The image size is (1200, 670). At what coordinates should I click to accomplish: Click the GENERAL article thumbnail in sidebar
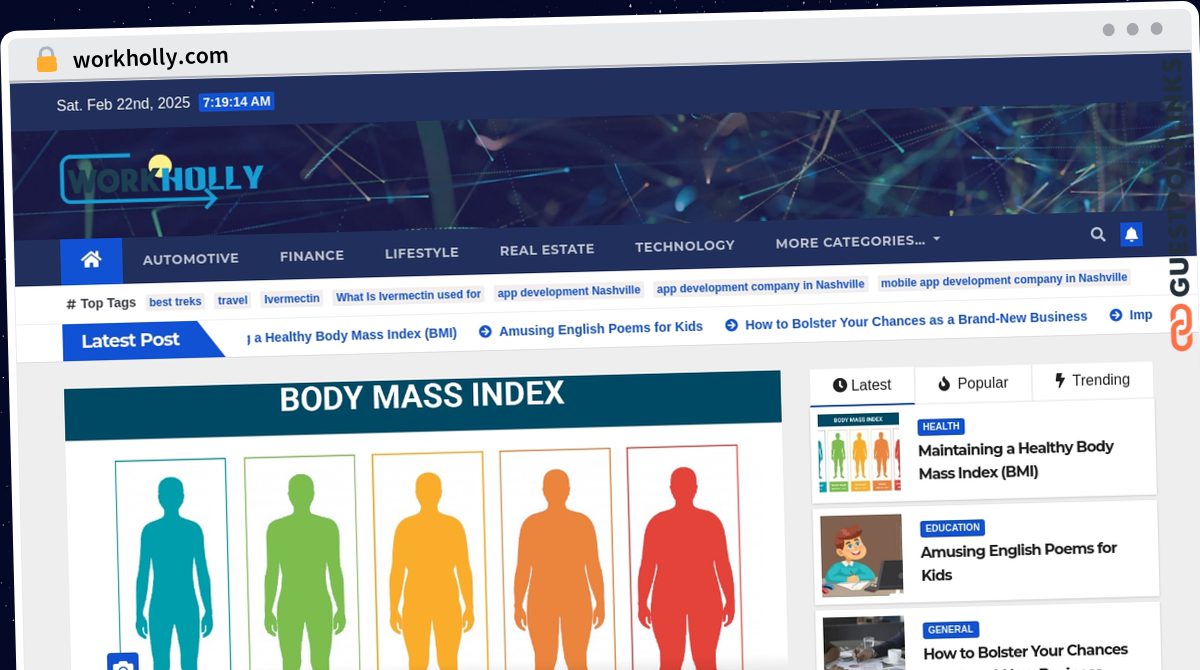[x=864, y=643]
